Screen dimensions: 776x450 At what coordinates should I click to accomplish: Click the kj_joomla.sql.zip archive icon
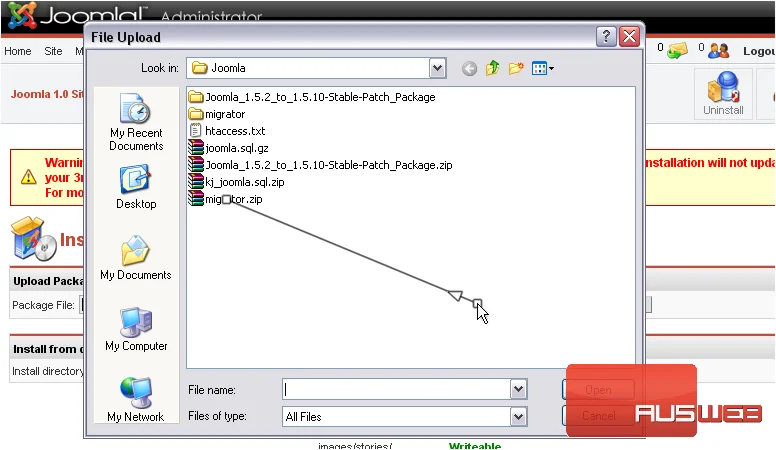[196, 182]
